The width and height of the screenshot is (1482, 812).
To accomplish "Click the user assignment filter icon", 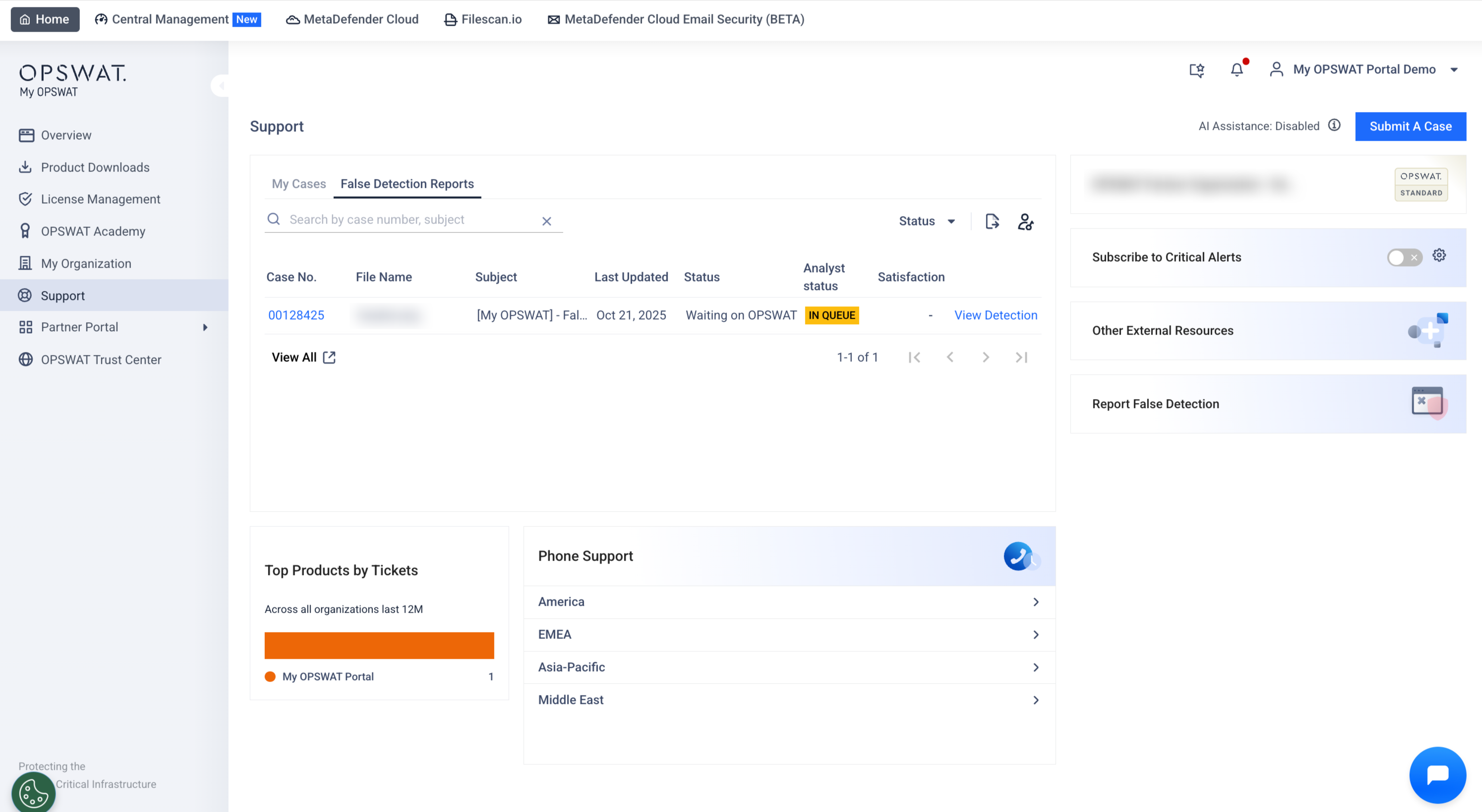I will 1025,222.
